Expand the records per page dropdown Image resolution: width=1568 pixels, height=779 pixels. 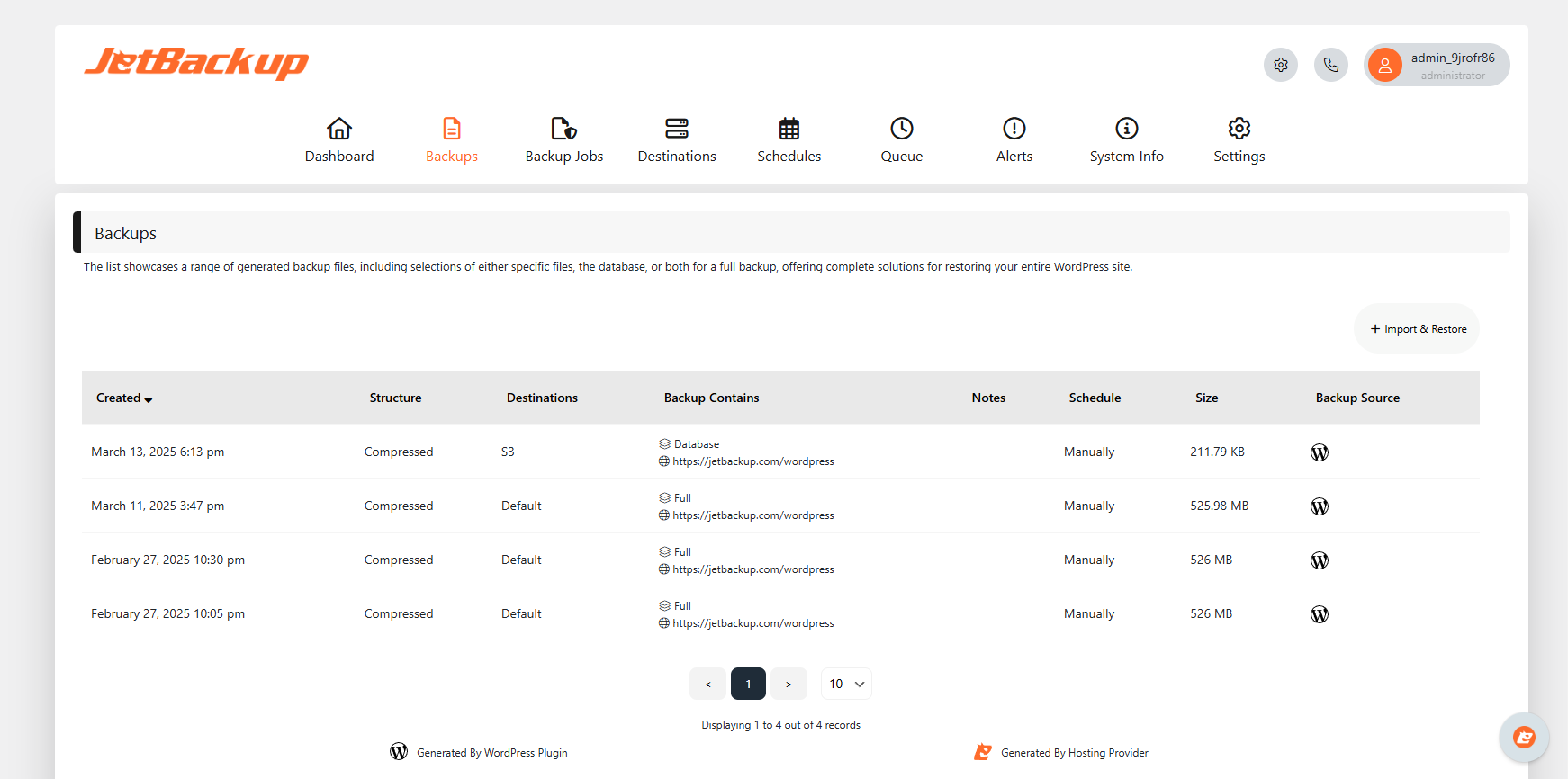tap(846, 684)
